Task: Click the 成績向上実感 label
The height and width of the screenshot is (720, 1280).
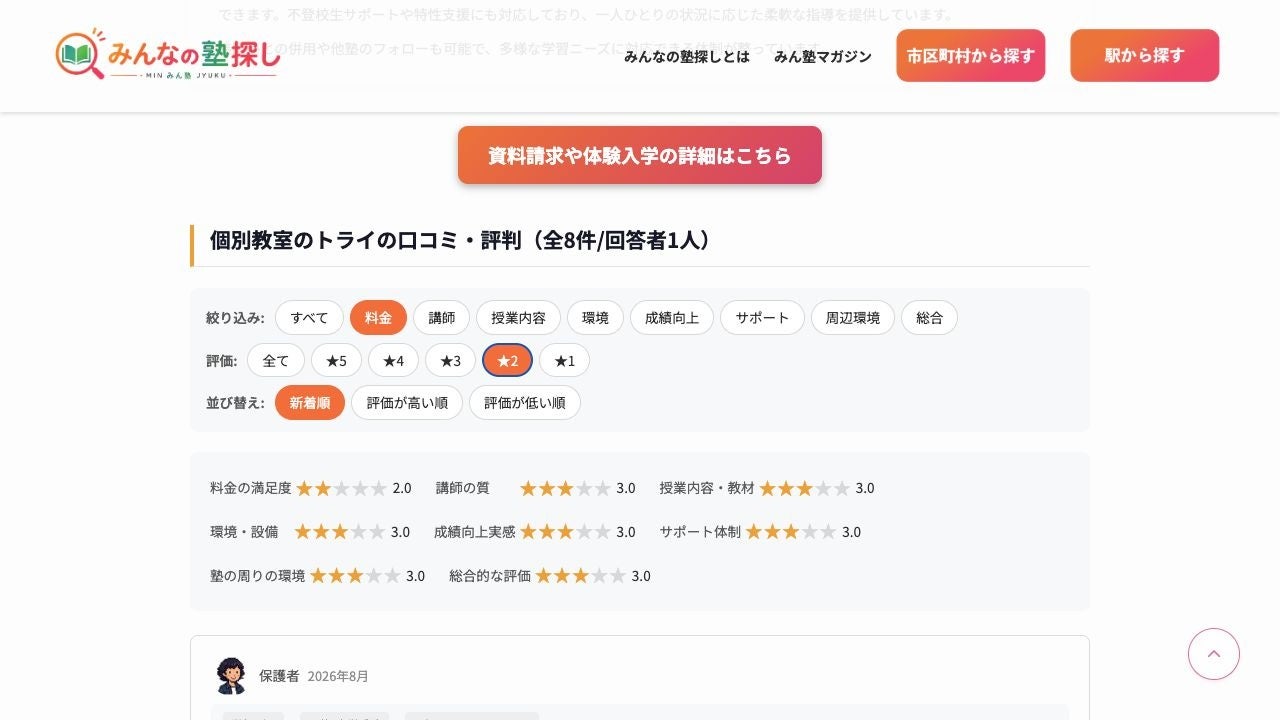Action: 475,532
